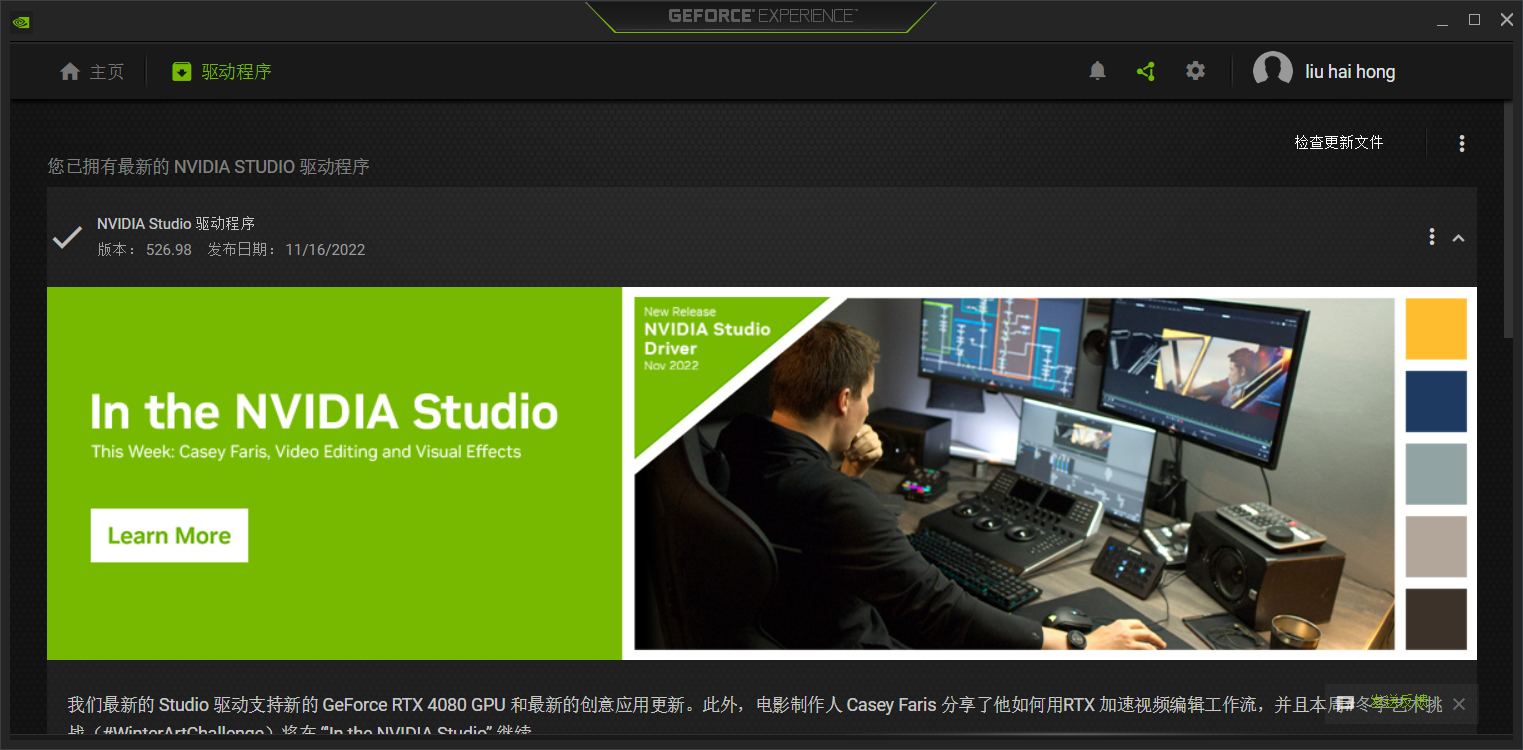Click the 您已拥有最新的 NVIDIA STUDIO 驱动程序 heading
The height and width of the screenshot is (750, 1523).
pyautogui.click(x=209, y=167)
